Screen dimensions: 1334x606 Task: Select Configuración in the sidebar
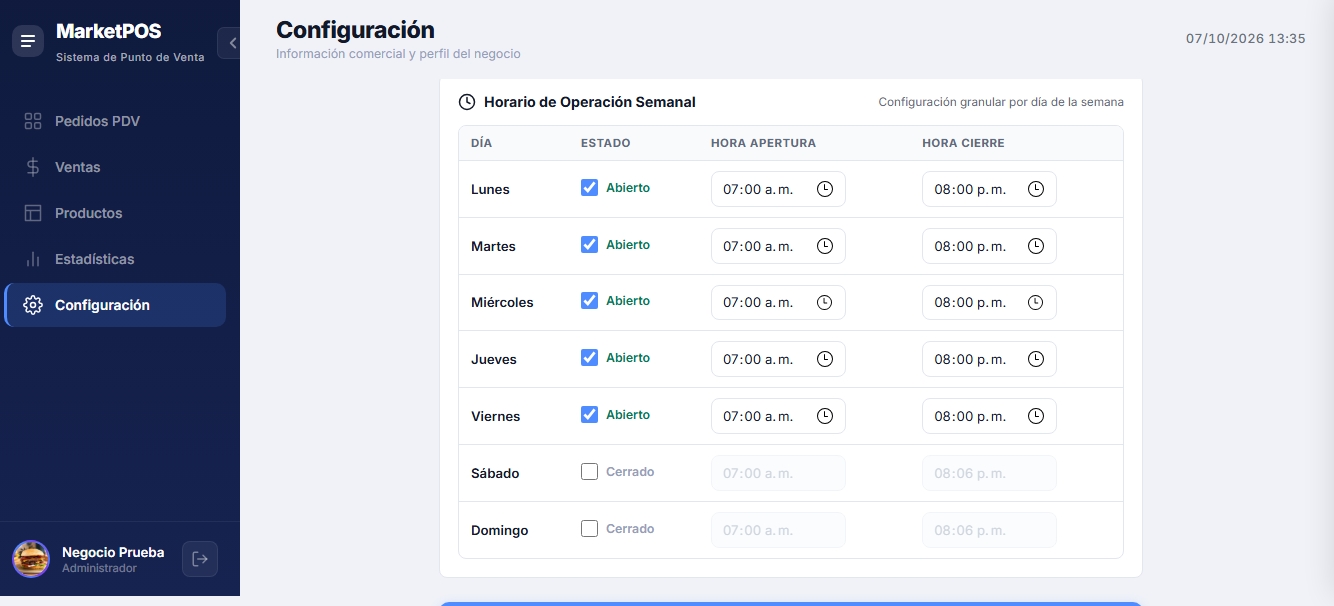pos(115,305)
